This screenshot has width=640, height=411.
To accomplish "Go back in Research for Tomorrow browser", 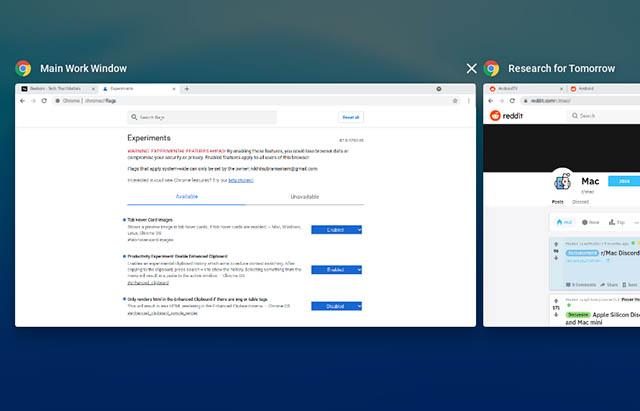I will click(491, 100).
